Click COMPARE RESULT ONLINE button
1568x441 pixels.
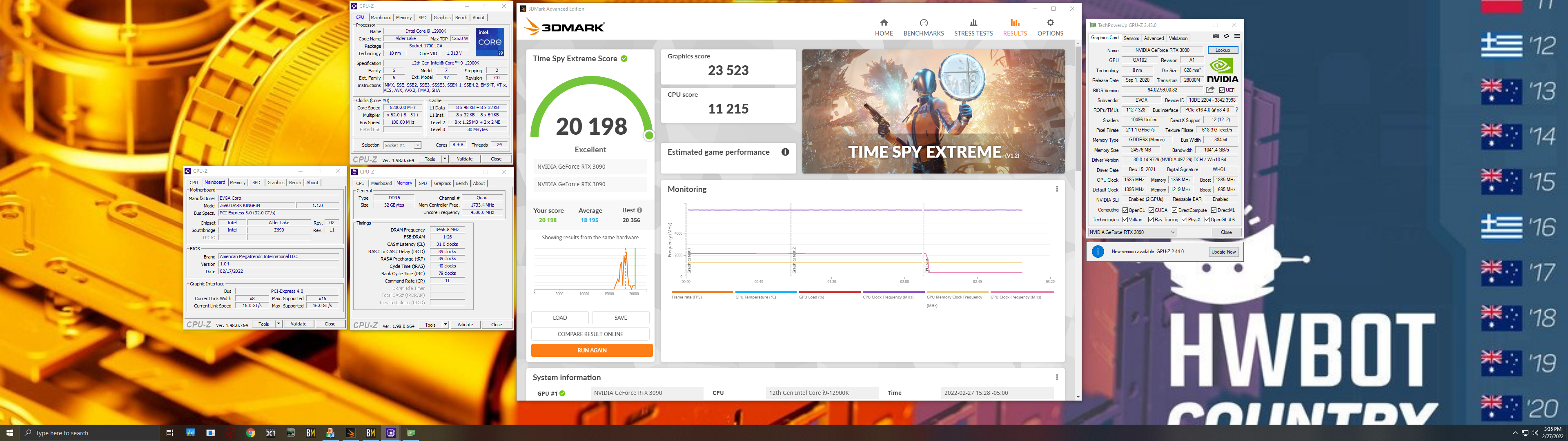pos(590,334)
